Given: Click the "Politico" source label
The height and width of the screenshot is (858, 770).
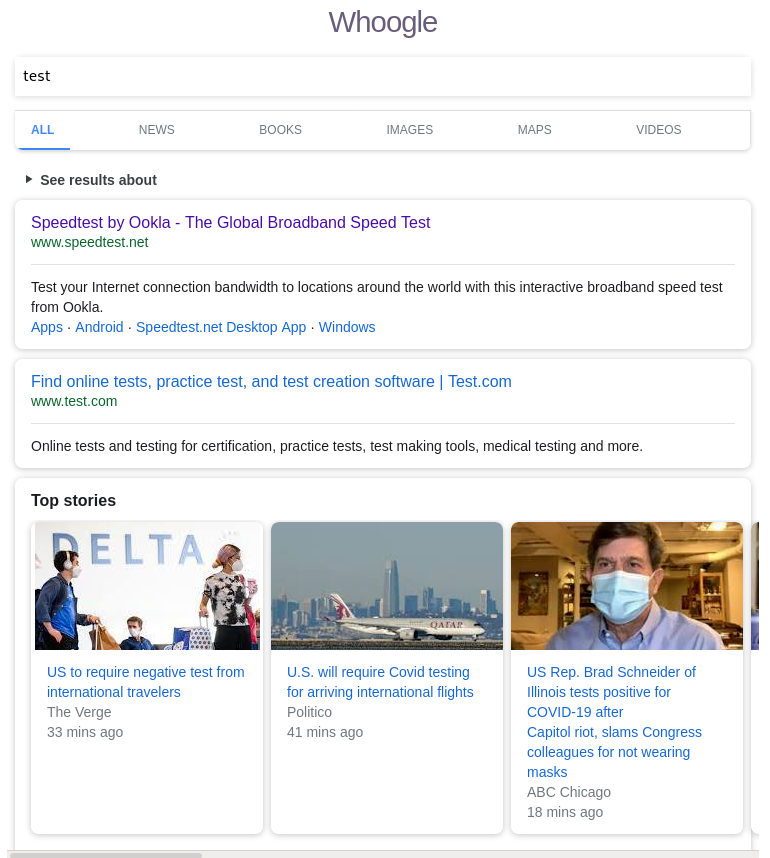Looking at the screenshot, I should [x=309, y=712].
